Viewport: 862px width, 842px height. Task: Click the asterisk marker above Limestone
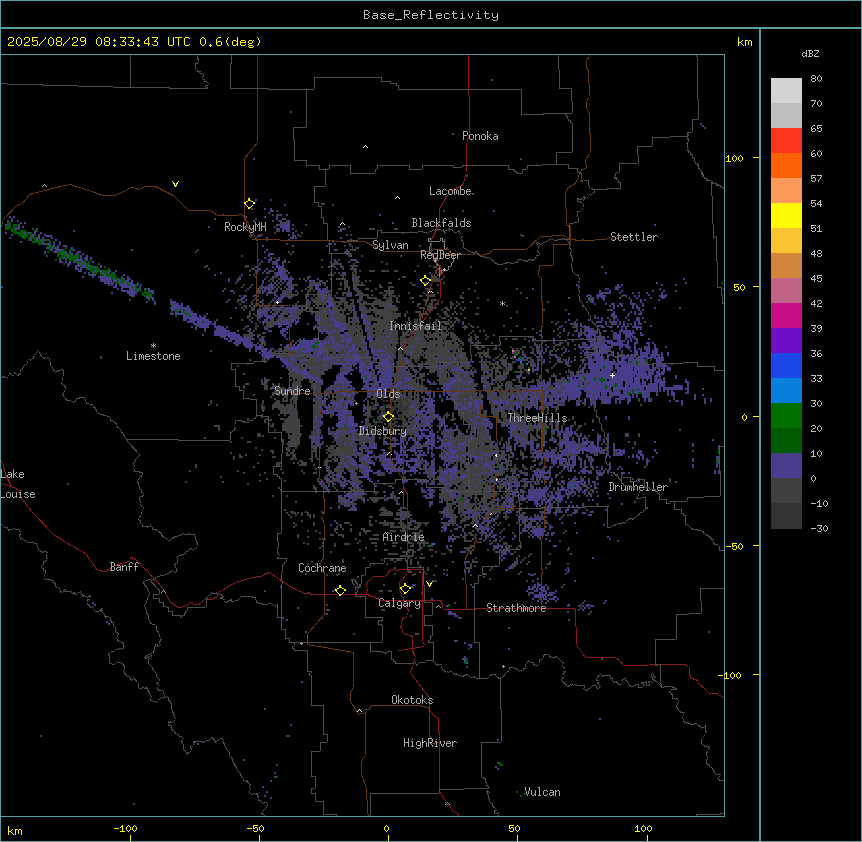click(153, 346)
